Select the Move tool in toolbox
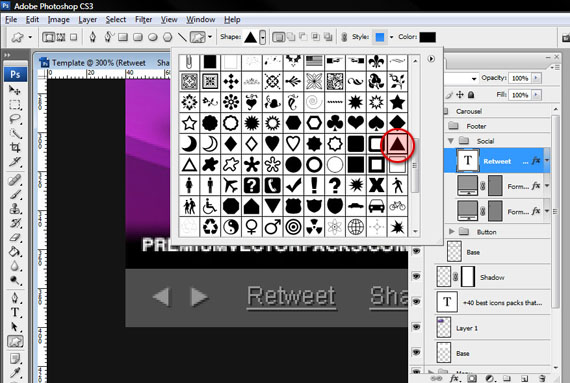This screenshot has height=383, width=570. click(15, 90)
